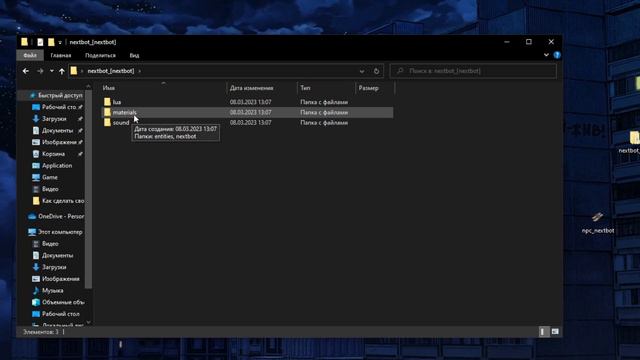Expand the ribbon with the chevron
The image size is (640, 360).
546,55
